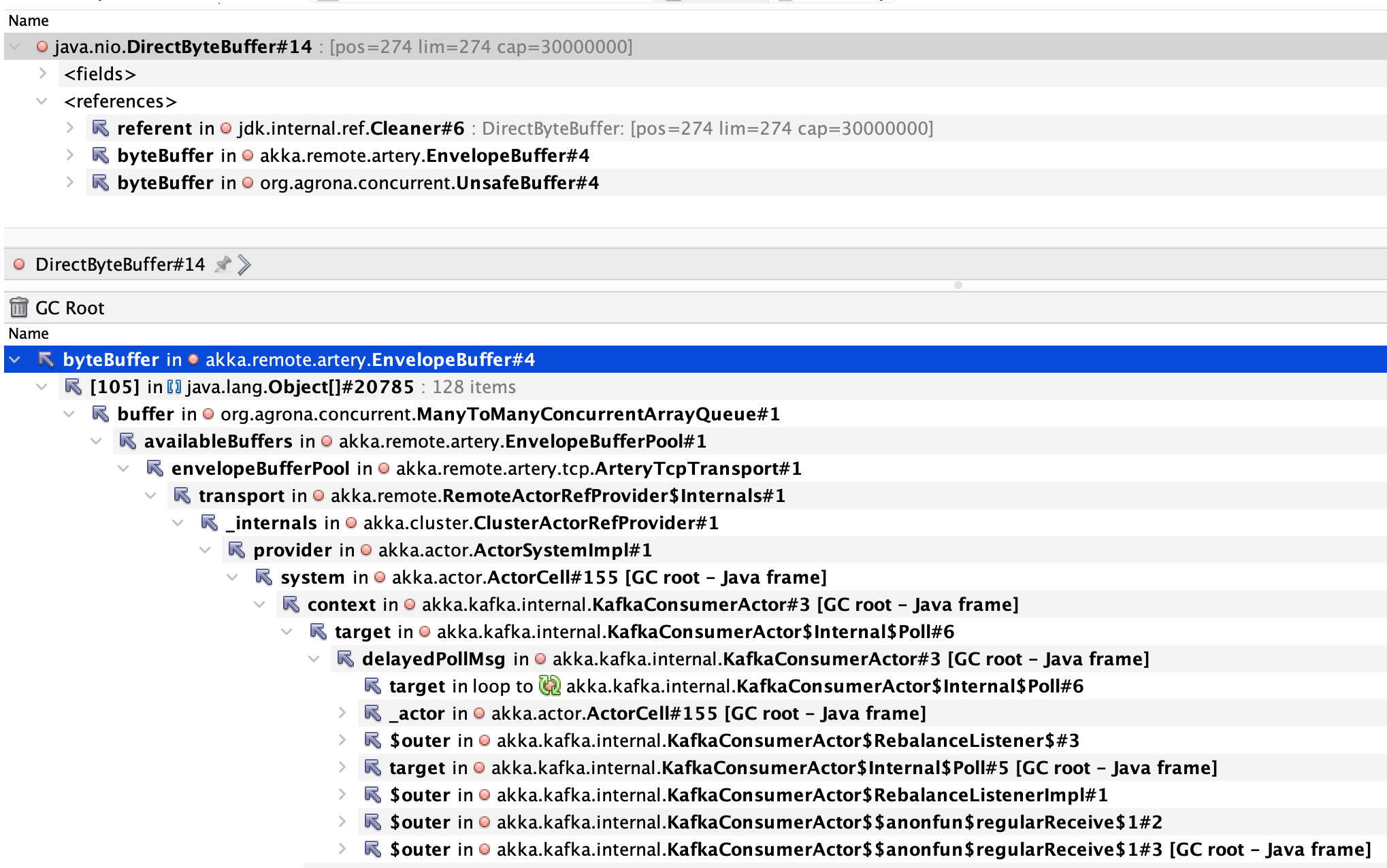The image size is (1387, 868).
Task: Expand target in Internal$Poll#5 row
Action: point(342,767)
